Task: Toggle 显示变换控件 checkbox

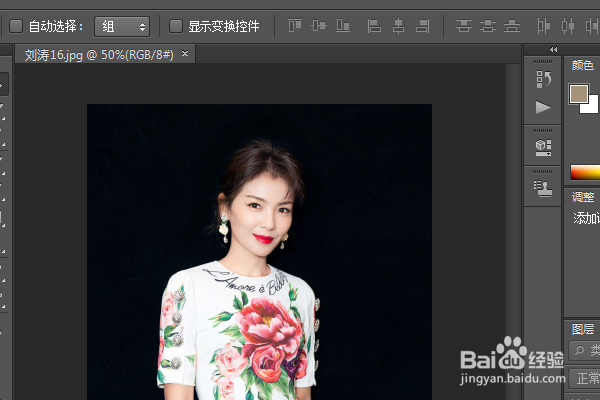Action: (176, 26)
